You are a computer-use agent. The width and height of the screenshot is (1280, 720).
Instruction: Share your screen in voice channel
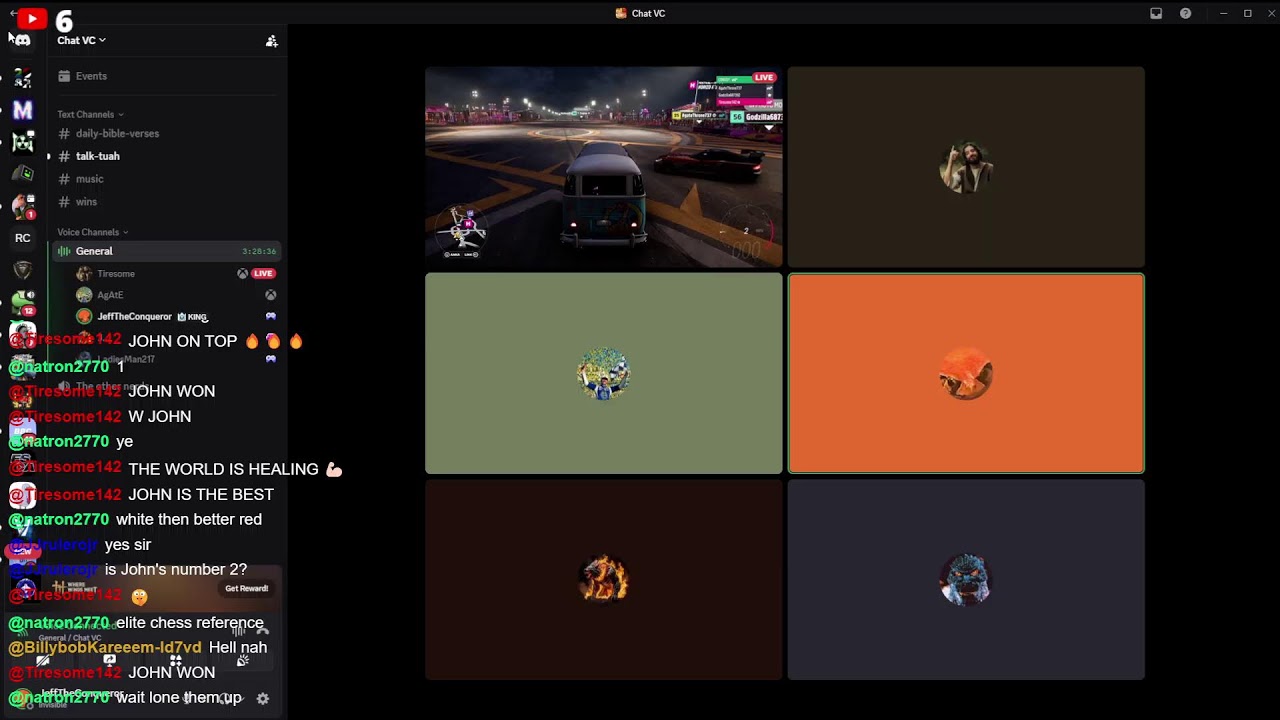[109, 661]
